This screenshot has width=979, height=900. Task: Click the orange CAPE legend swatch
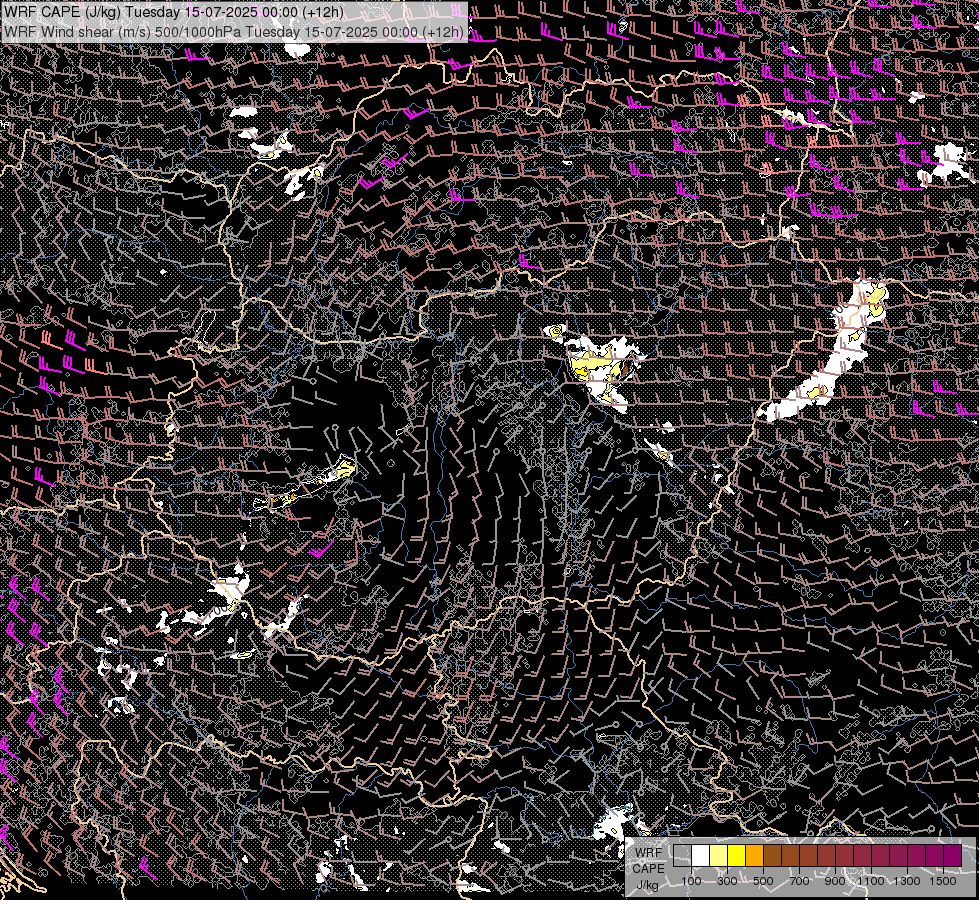tap(755, 856)
